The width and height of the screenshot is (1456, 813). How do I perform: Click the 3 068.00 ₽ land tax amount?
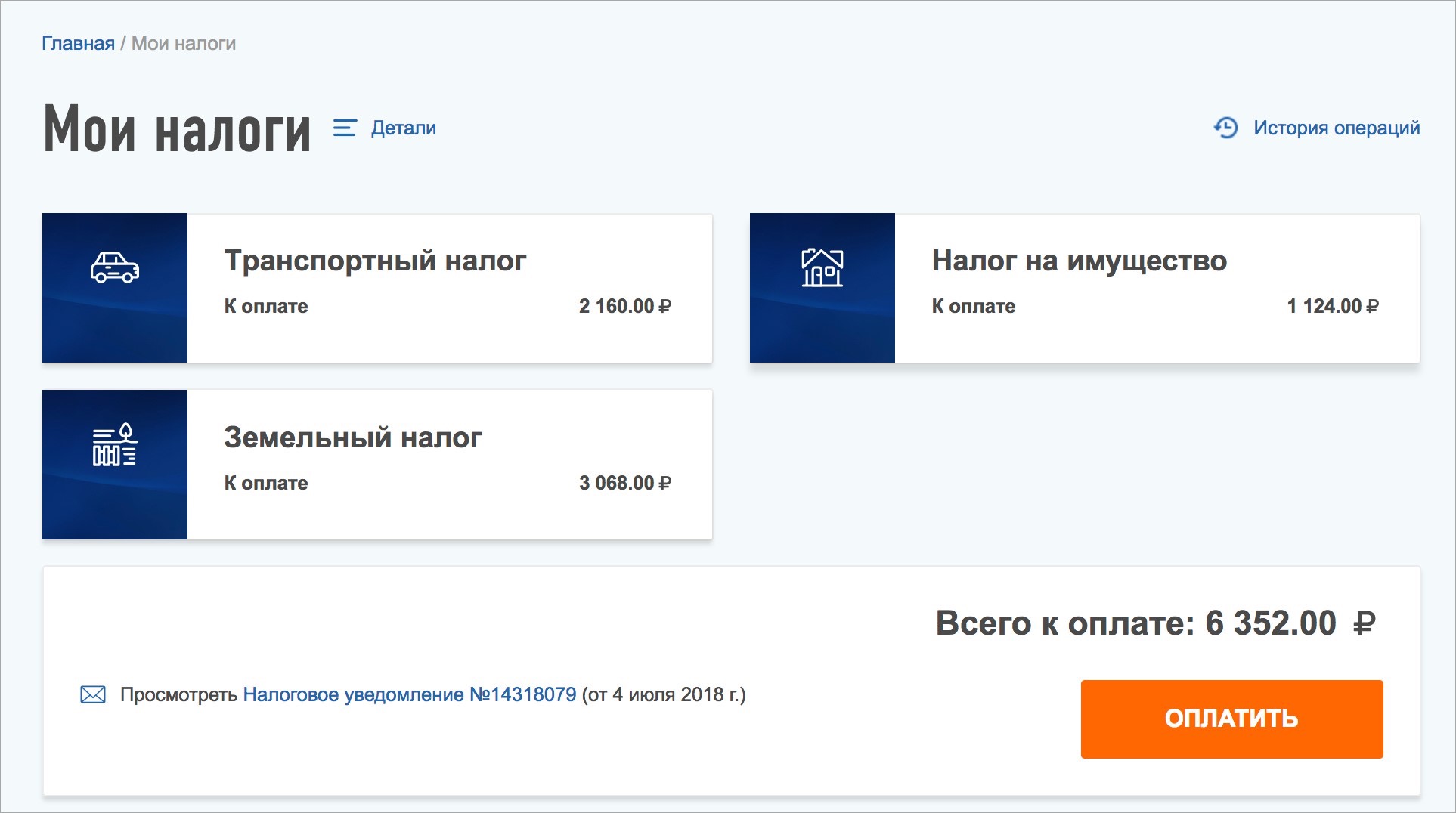pos(624,483)
